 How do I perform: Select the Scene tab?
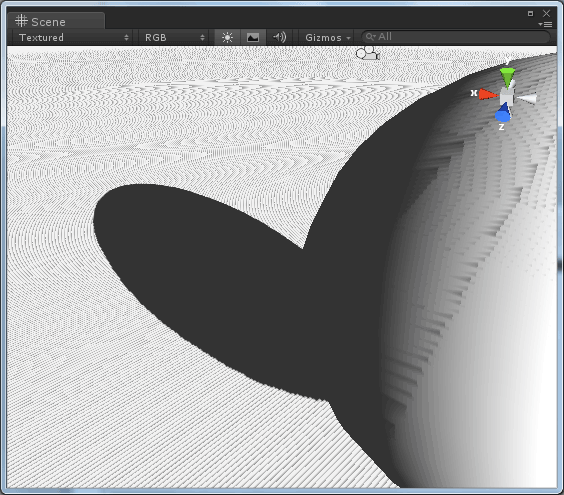tap(56, 22)
